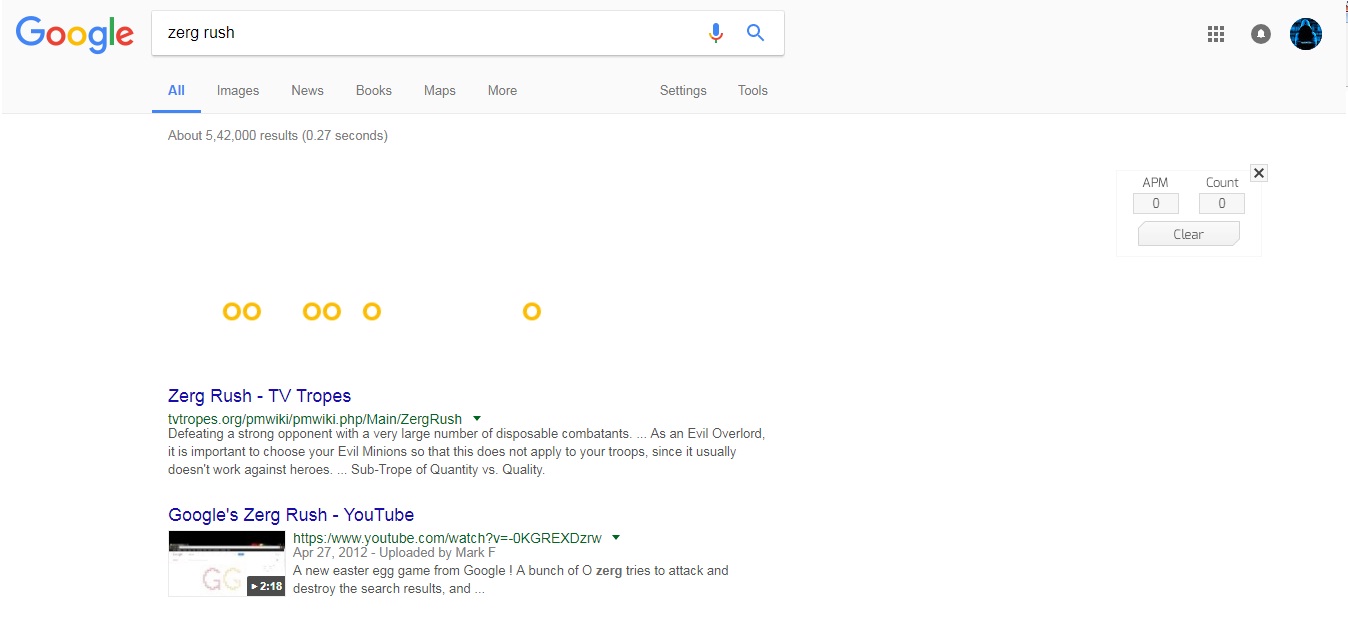The image size is (1348, 622).
Task: Close the APM and Count panel
Action: coord(1259,173)
